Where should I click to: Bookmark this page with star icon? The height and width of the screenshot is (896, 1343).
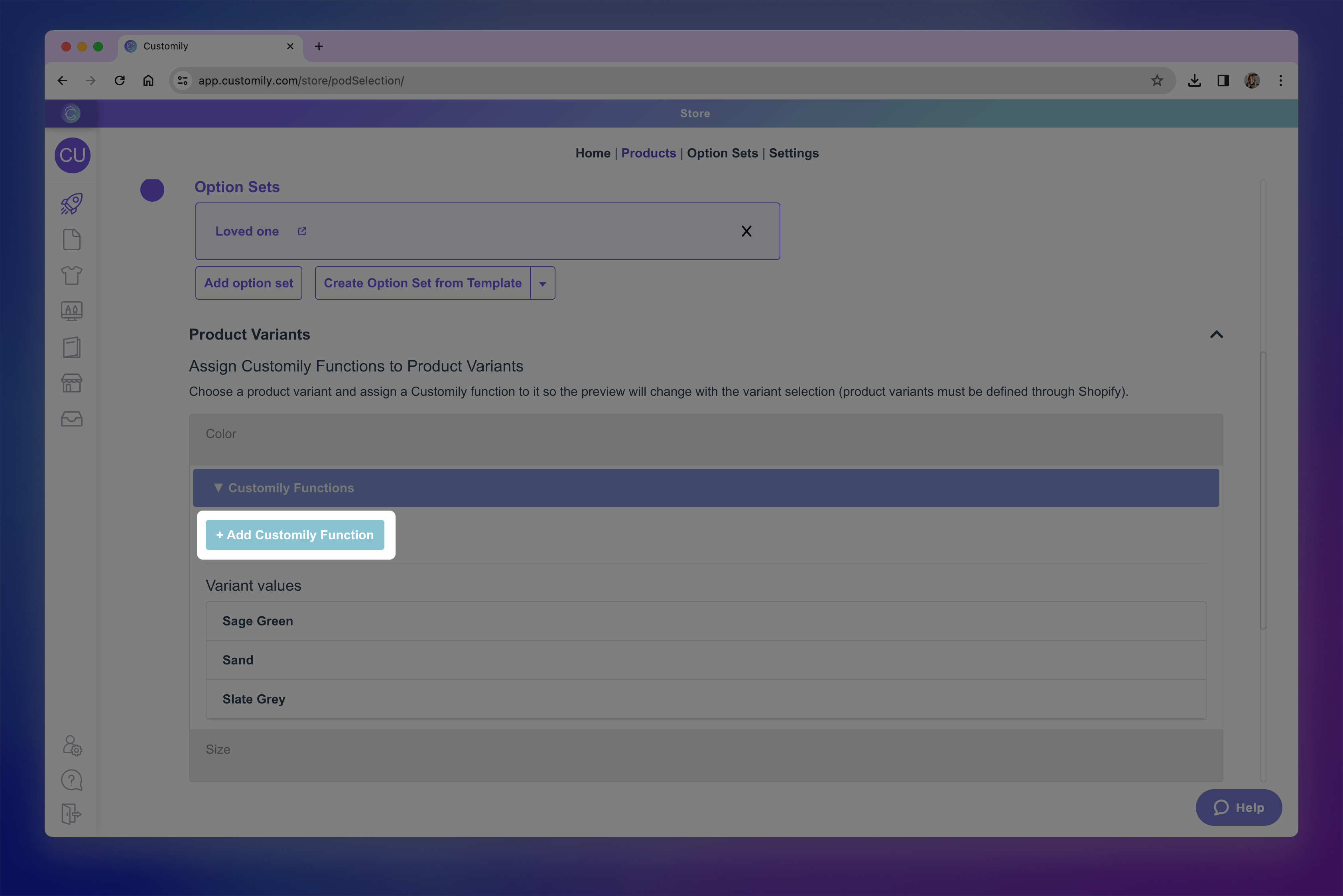coord(1157,81)
